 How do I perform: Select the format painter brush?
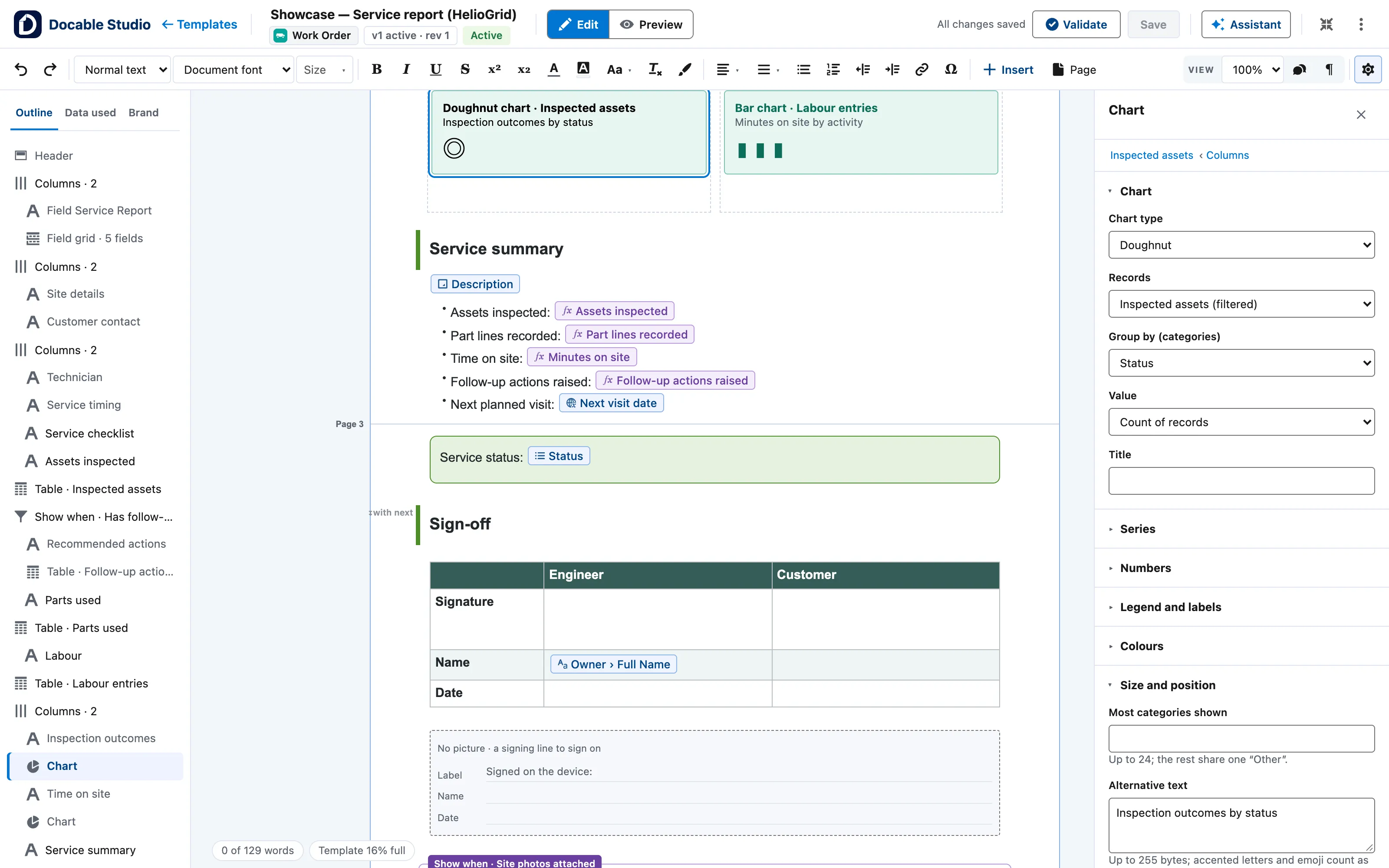[x=685, y=69]
